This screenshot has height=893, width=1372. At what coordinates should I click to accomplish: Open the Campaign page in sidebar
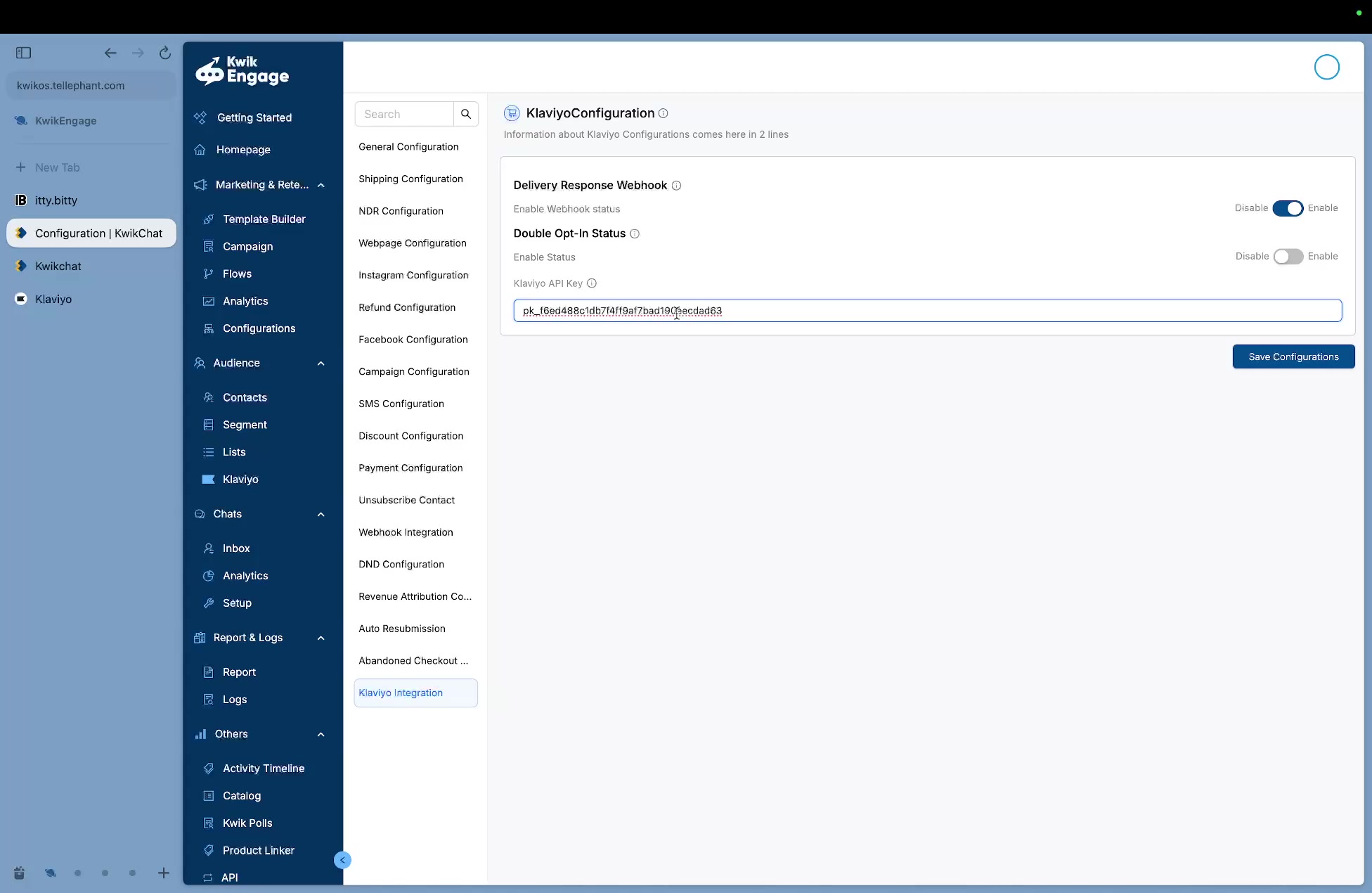[247, 247]
